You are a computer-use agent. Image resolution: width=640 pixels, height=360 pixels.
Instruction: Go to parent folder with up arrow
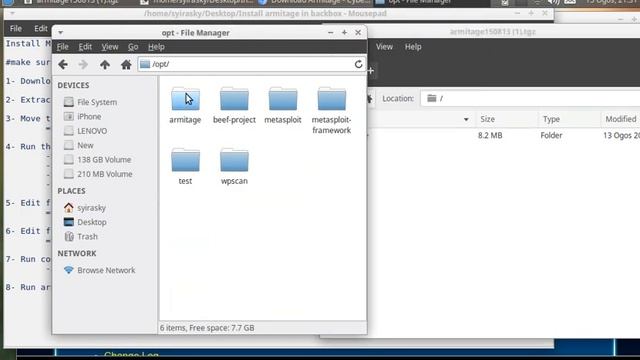105,64
